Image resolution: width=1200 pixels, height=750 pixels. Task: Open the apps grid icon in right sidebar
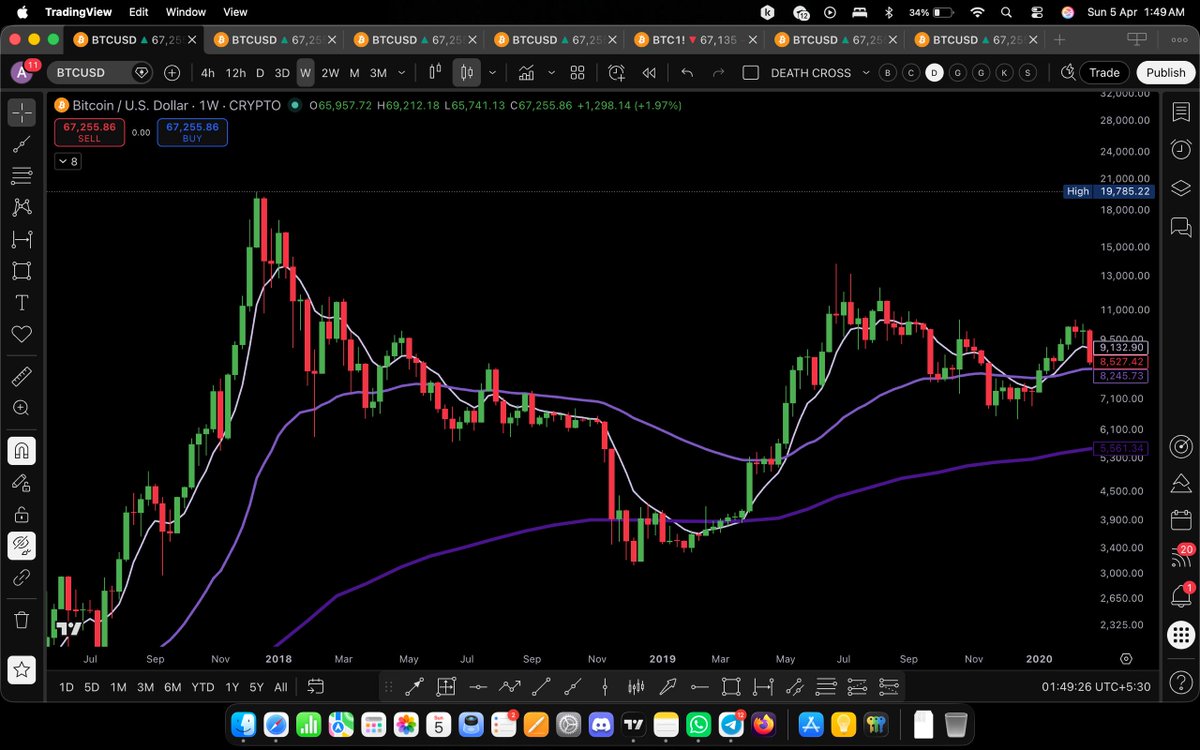[1181, 634]
